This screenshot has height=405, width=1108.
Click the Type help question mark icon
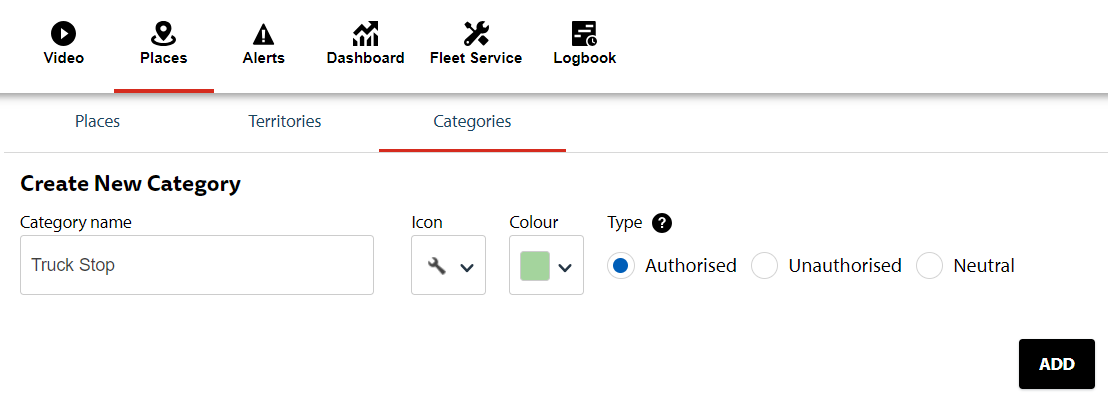(662, 223)
